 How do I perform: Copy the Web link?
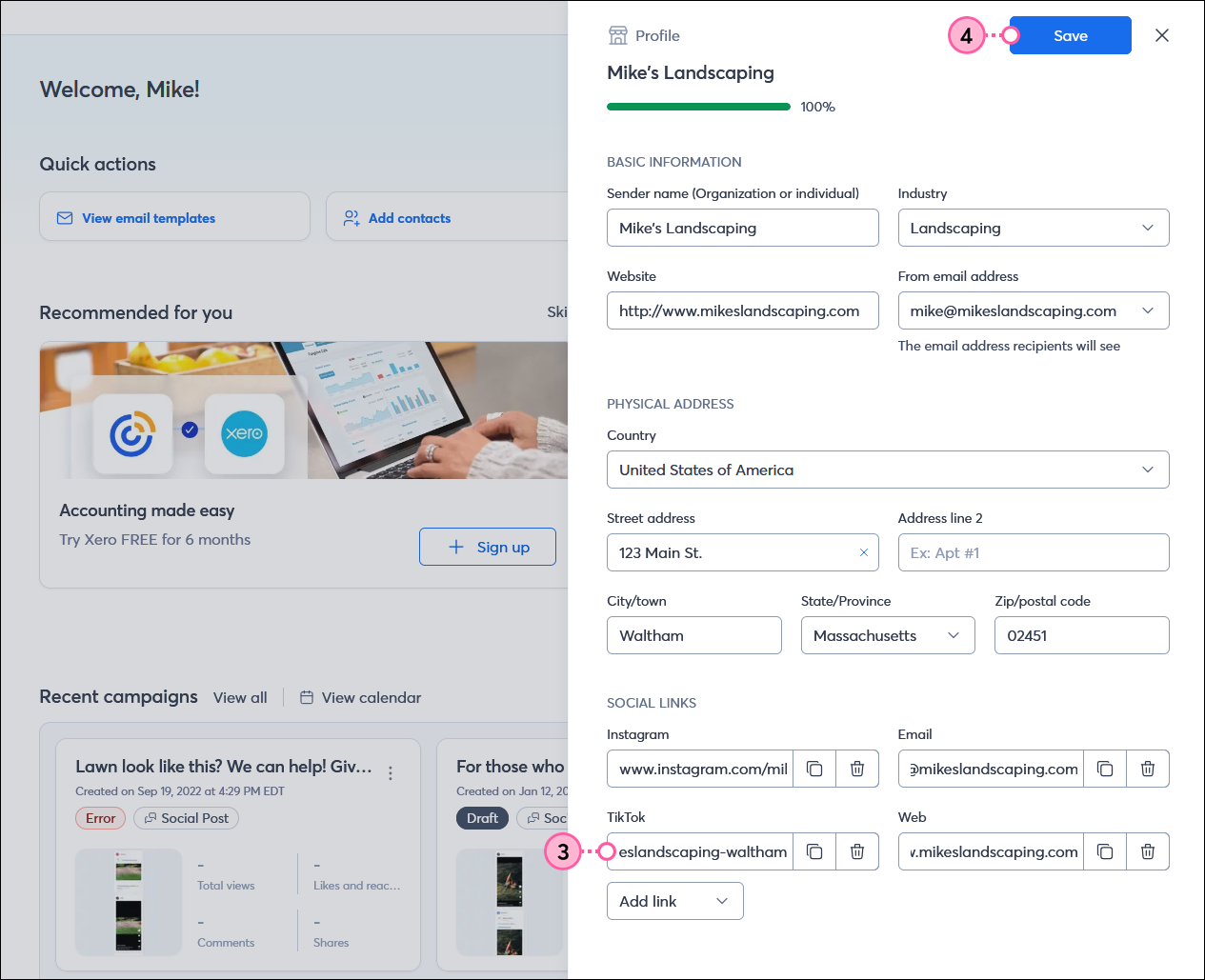pos(1105,851)
